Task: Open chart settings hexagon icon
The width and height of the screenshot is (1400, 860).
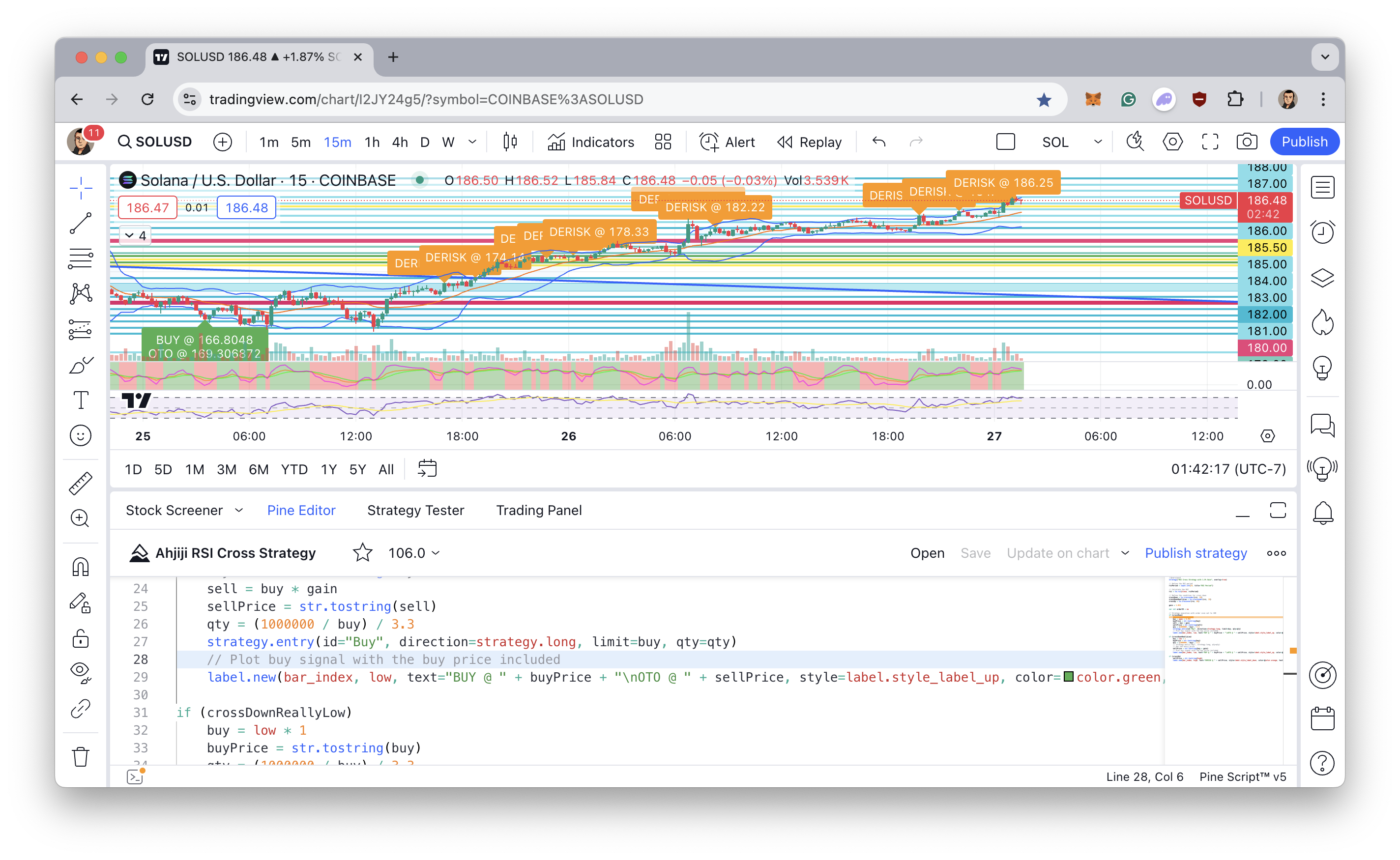Action: 1172,142
